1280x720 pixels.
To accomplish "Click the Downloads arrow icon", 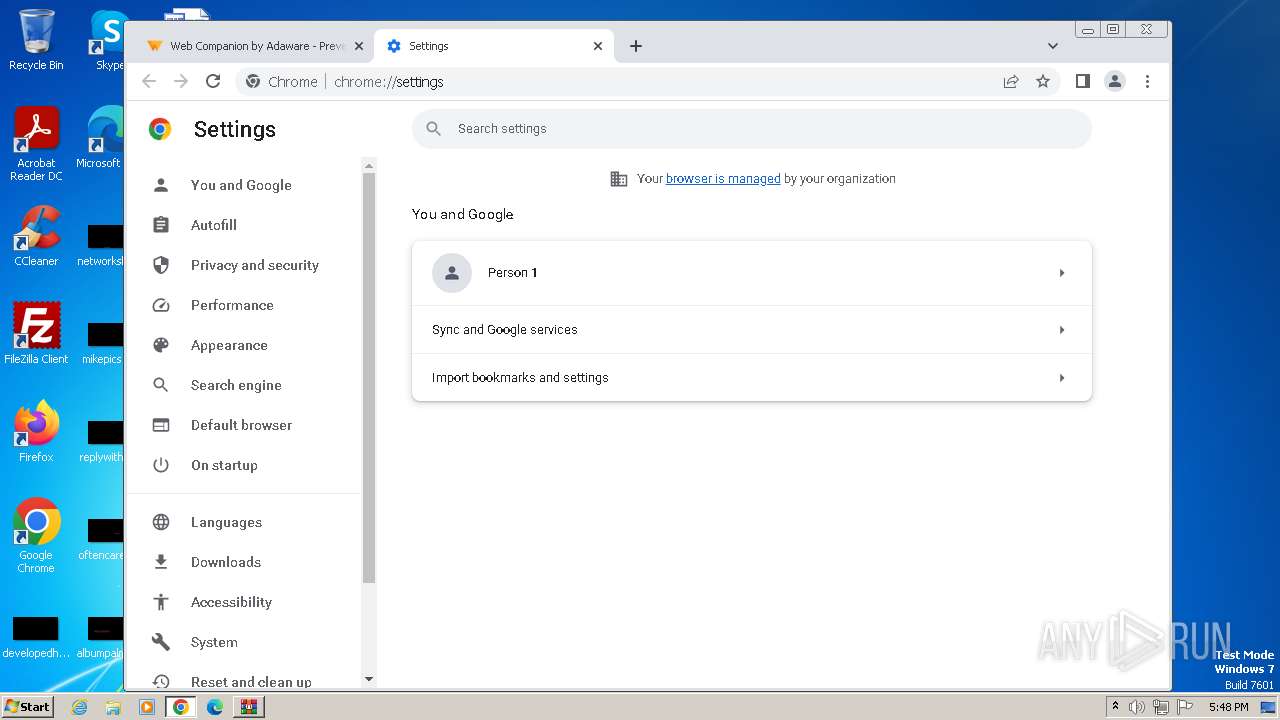I will (x=160, y=562).
